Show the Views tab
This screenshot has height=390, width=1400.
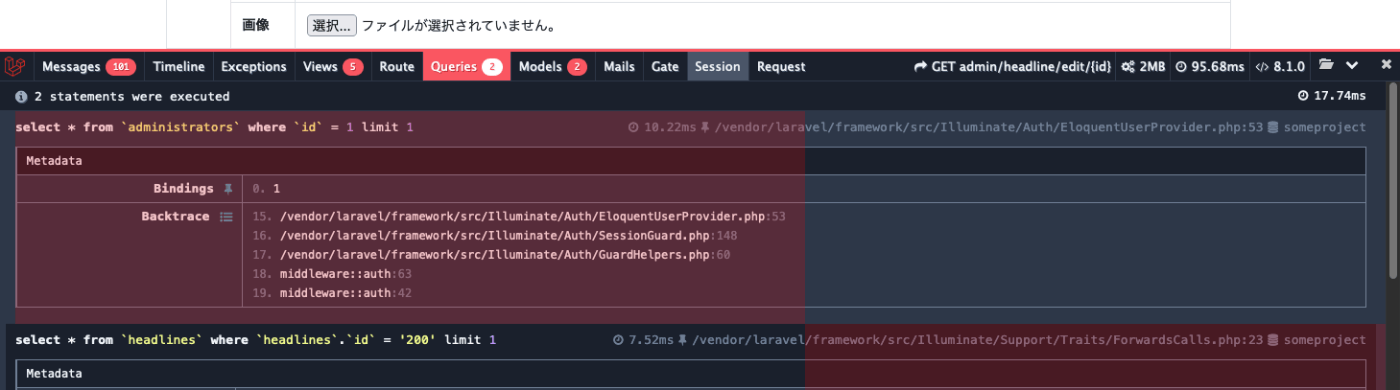333,67
